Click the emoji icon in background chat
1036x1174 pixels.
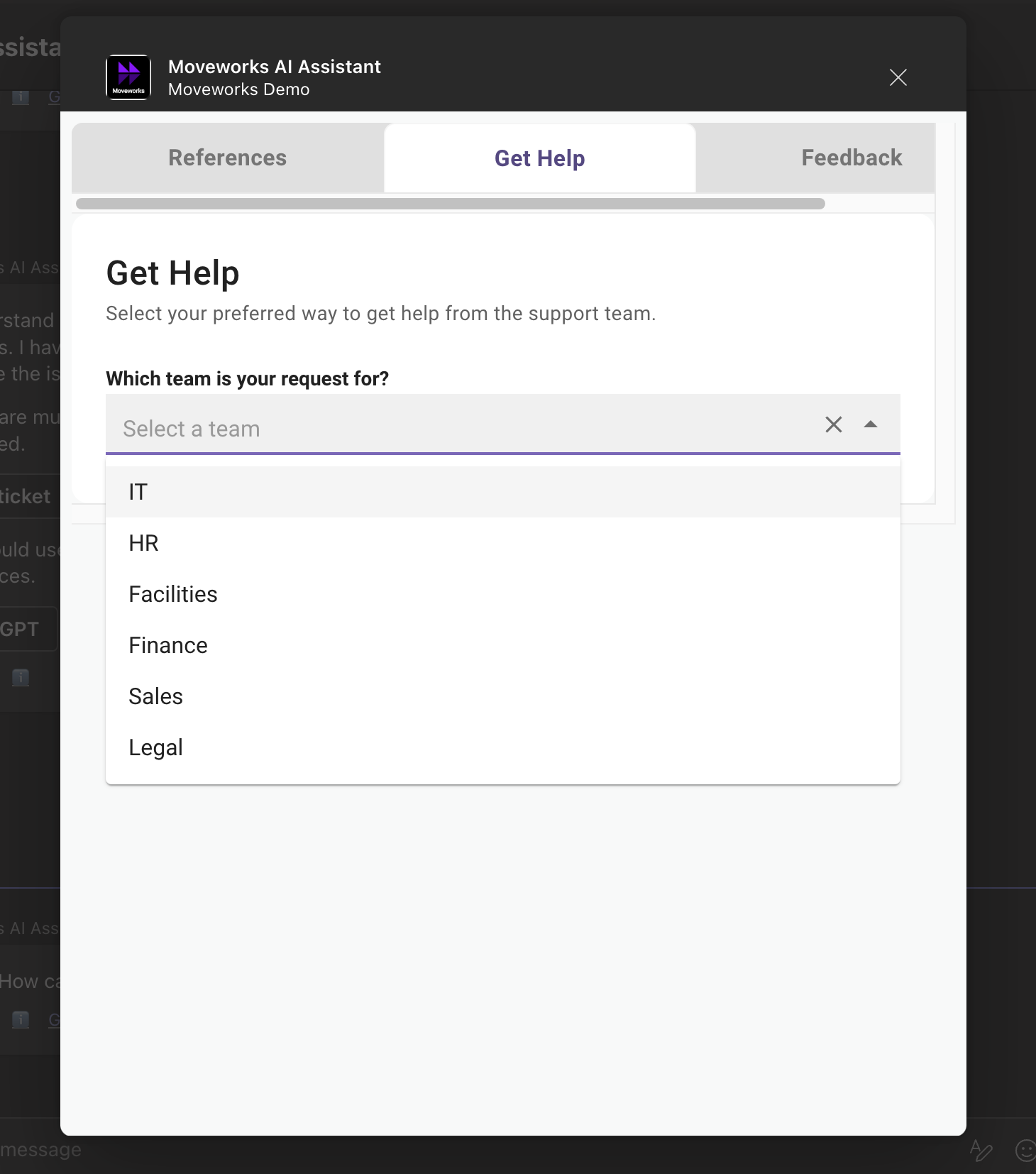(1026, 1151)
